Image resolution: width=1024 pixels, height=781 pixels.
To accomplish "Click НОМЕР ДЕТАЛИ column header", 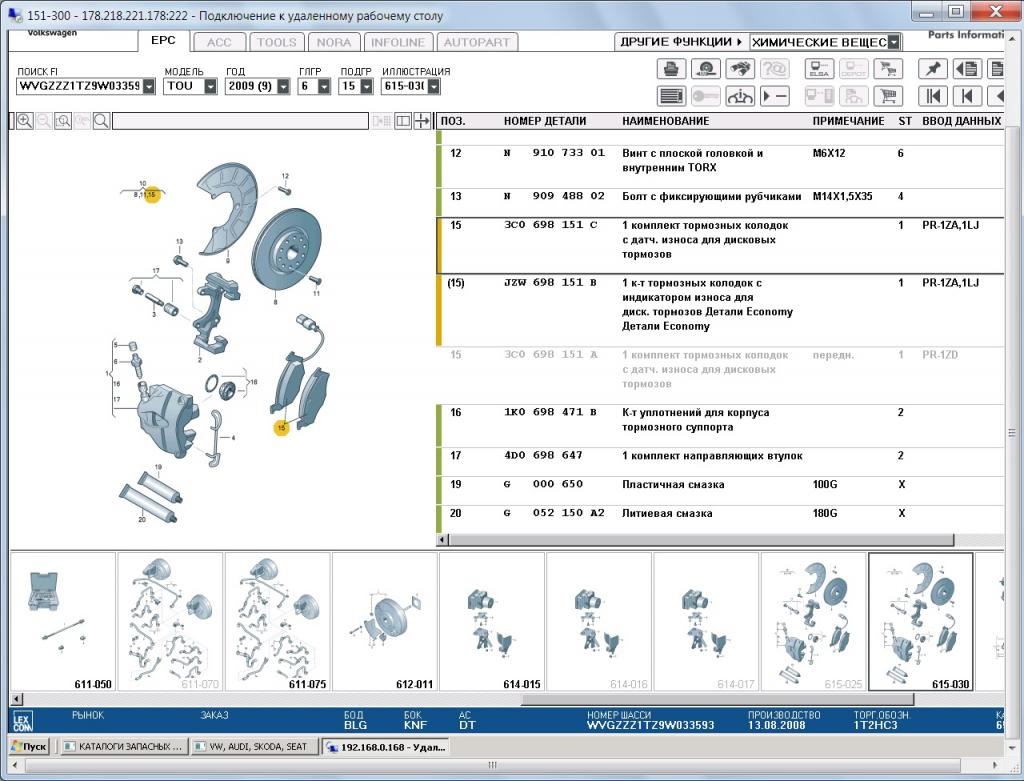I will [x=545, y=121].
